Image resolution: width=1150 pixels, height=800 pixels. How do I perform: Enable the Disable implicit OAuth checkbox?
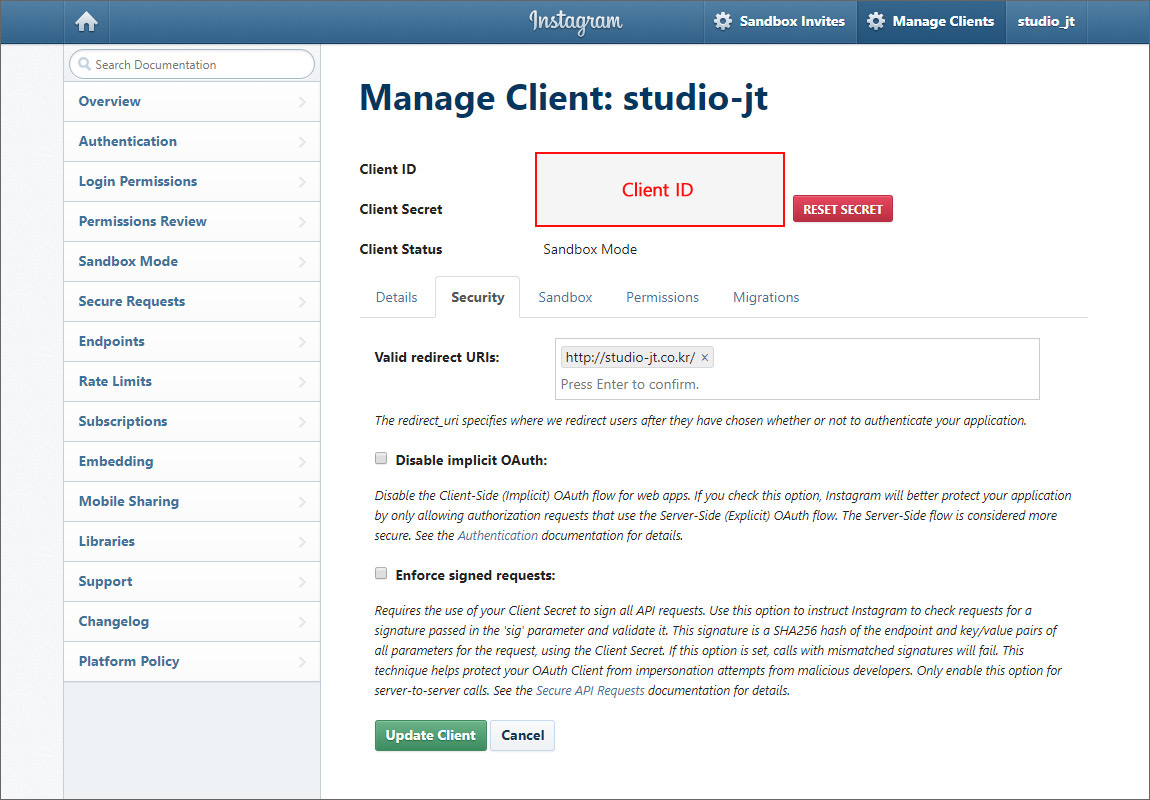381,459
